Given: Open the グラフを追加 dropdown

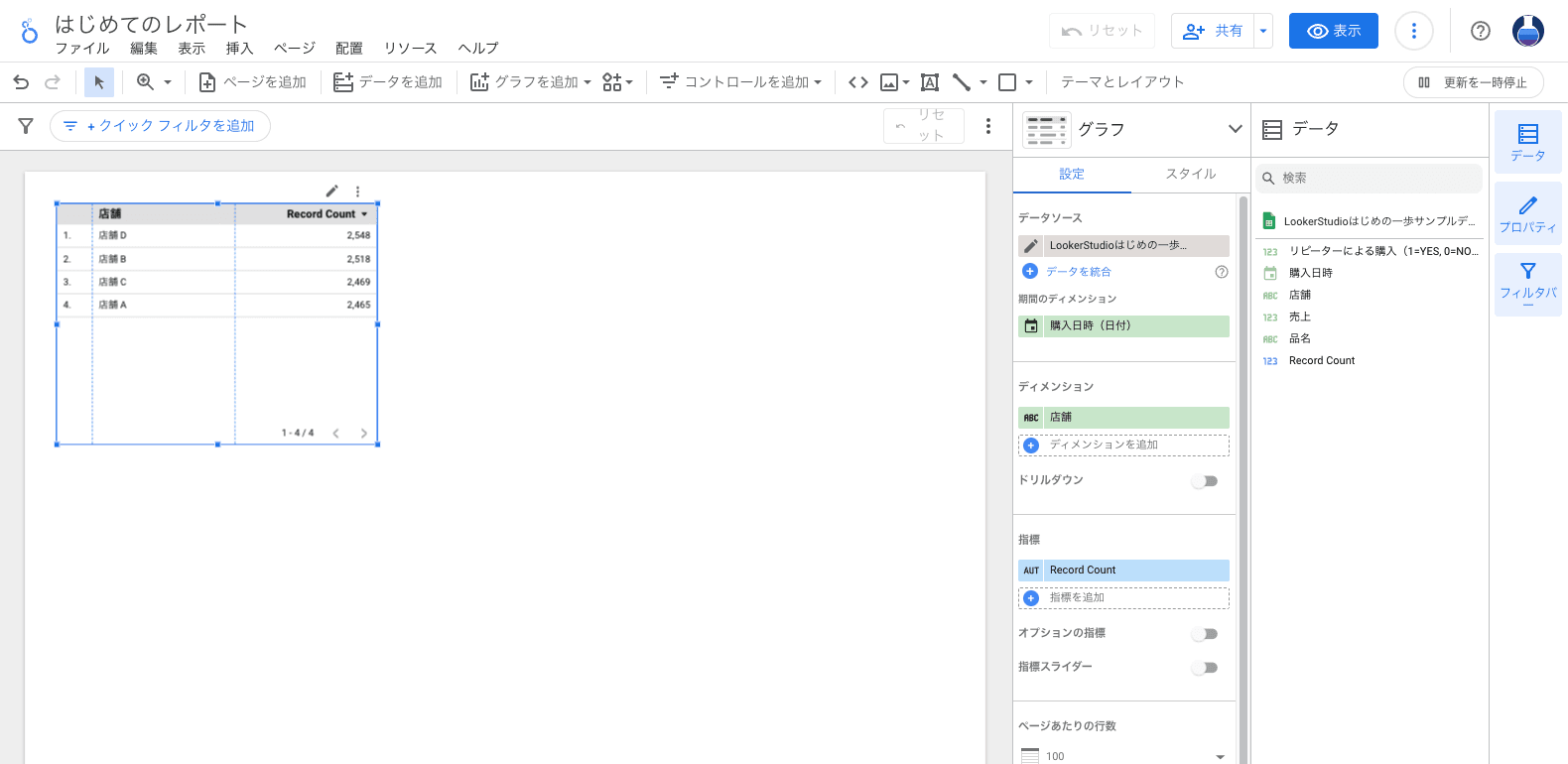Looking at the screenshot, I should click(x=531, y=82).
